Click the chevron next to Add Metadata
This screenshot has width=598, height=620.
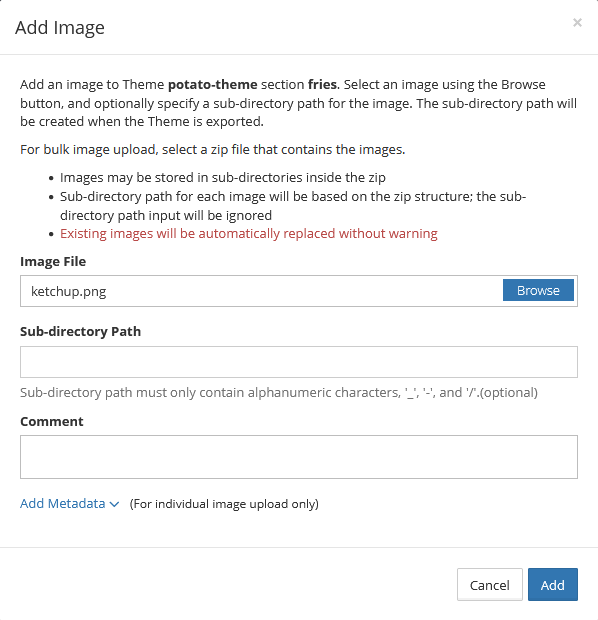coord(114,505)
